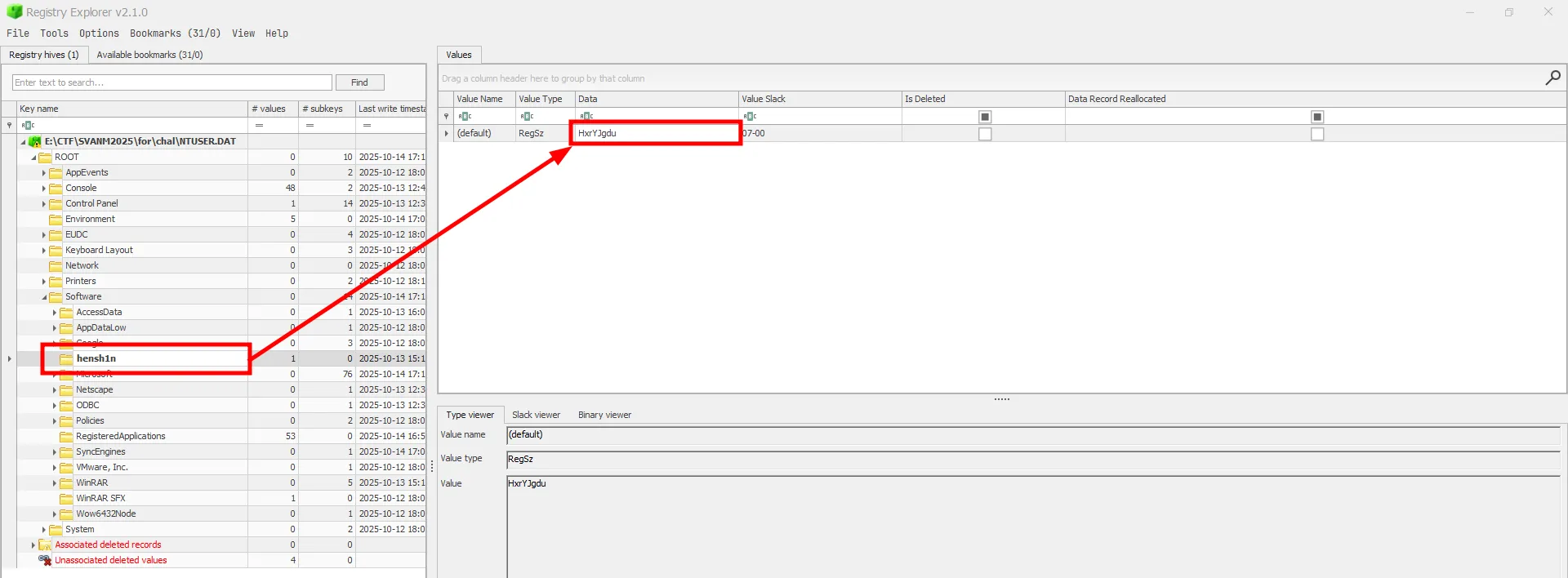This screenshot has height=578, width=1568.
Task: Toggle the Is Deleted filter row checkbox
Action: [985, 117]
